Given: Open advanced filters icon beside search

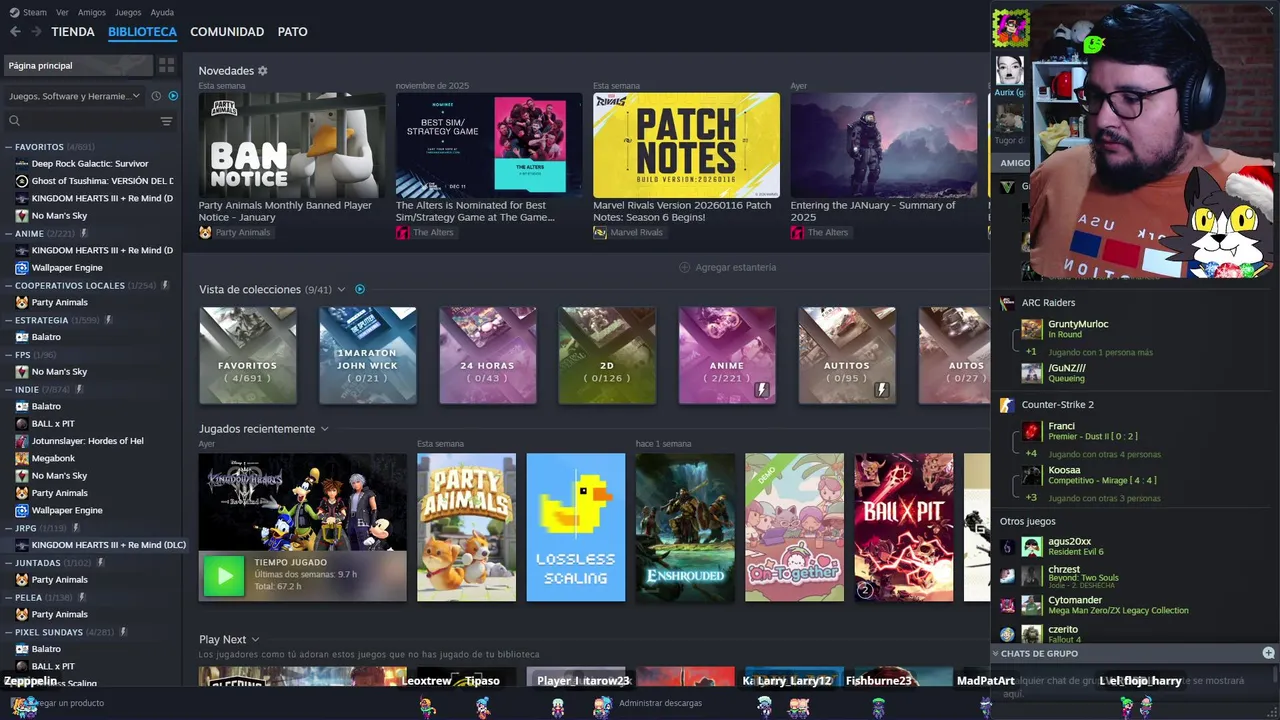Looking at the screenshot, I should [x=167, y=121].
